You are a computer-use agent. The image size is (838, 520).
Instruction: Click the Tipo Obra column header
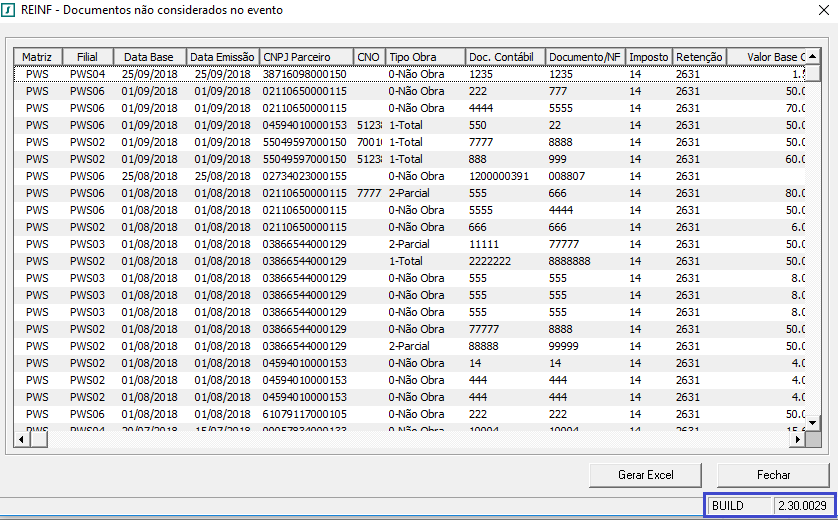[x=424, y=57]
